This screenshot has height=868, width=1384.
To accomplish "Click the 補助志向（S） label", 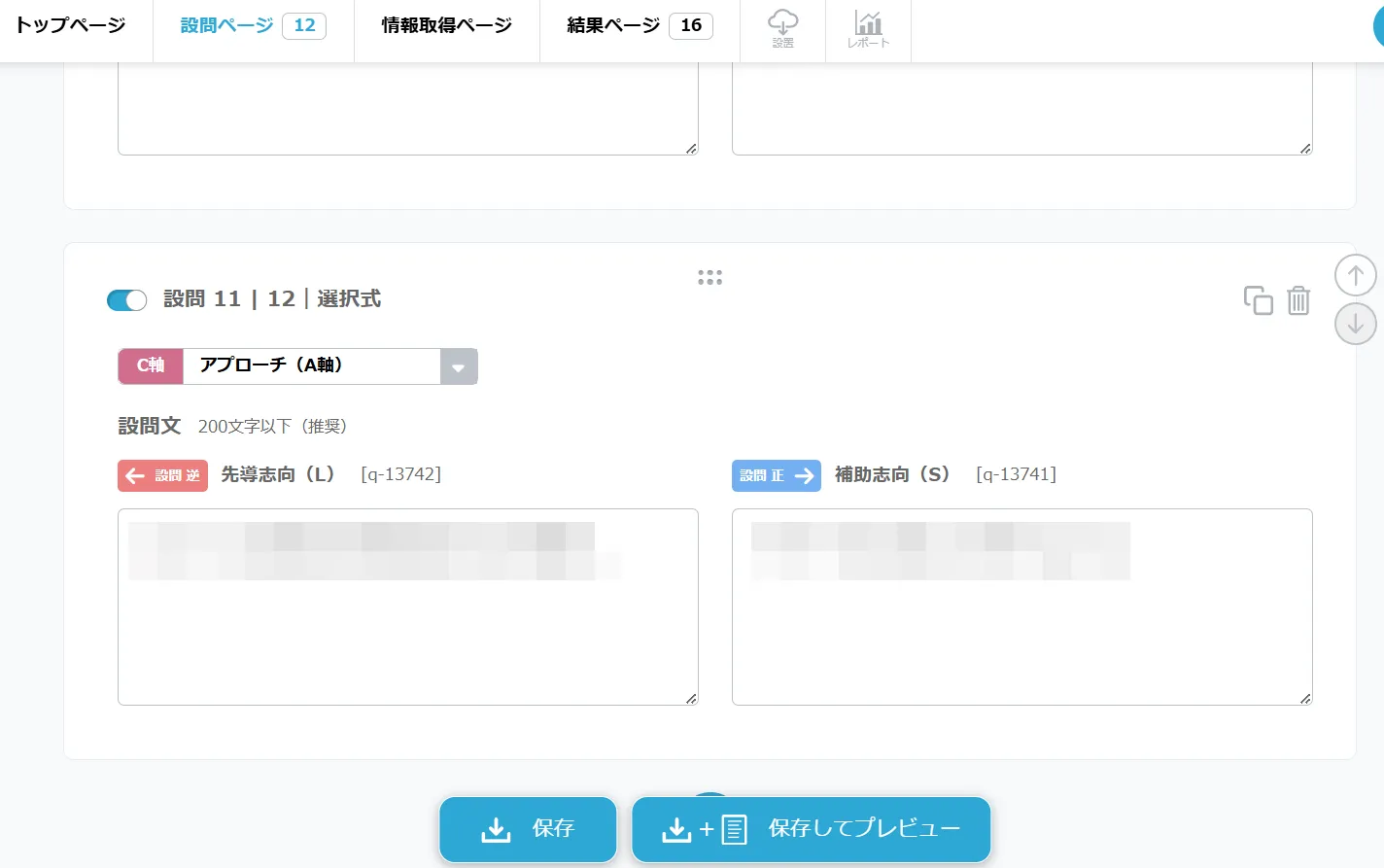I will [892, 474].
